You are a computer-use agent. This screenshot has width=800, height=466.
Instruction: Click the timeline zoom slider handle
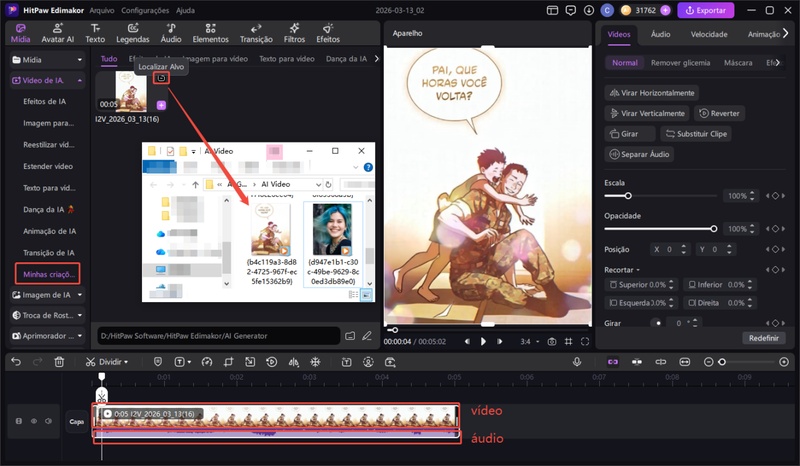tap(722, 362)
